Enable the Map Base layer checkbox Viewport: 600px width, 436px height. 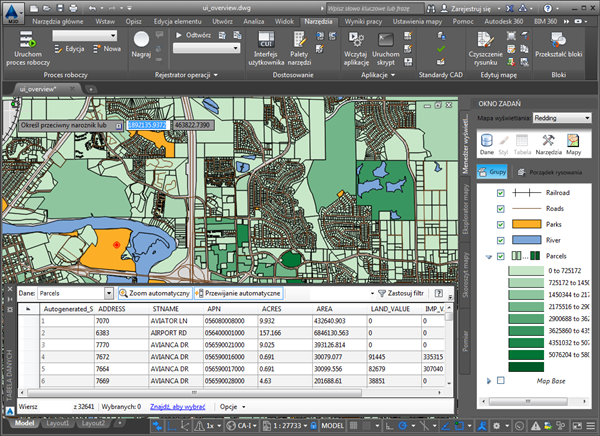pos(500,381)
